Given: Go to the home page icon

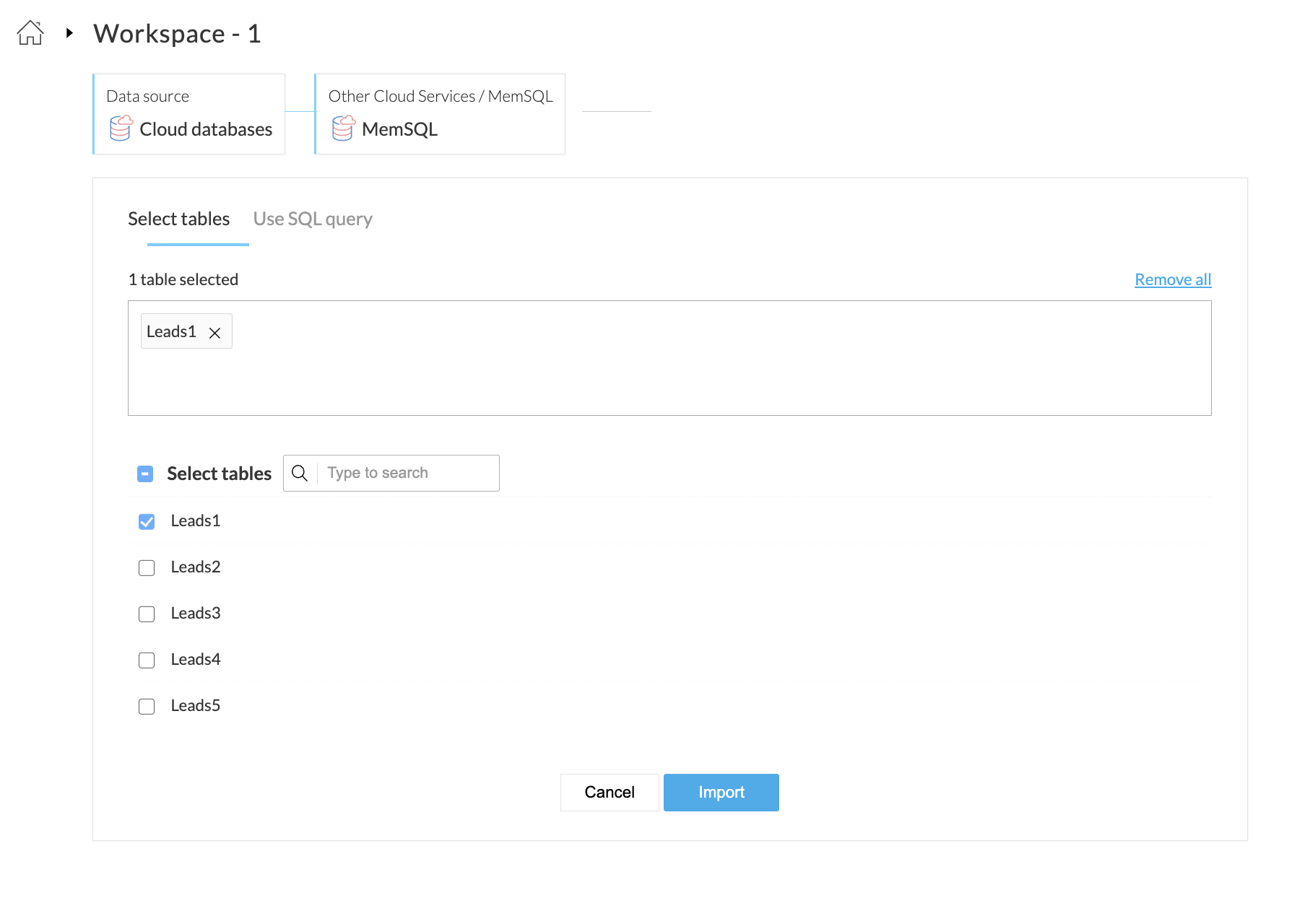Looking at the screenshot, I should coord(30,32).
